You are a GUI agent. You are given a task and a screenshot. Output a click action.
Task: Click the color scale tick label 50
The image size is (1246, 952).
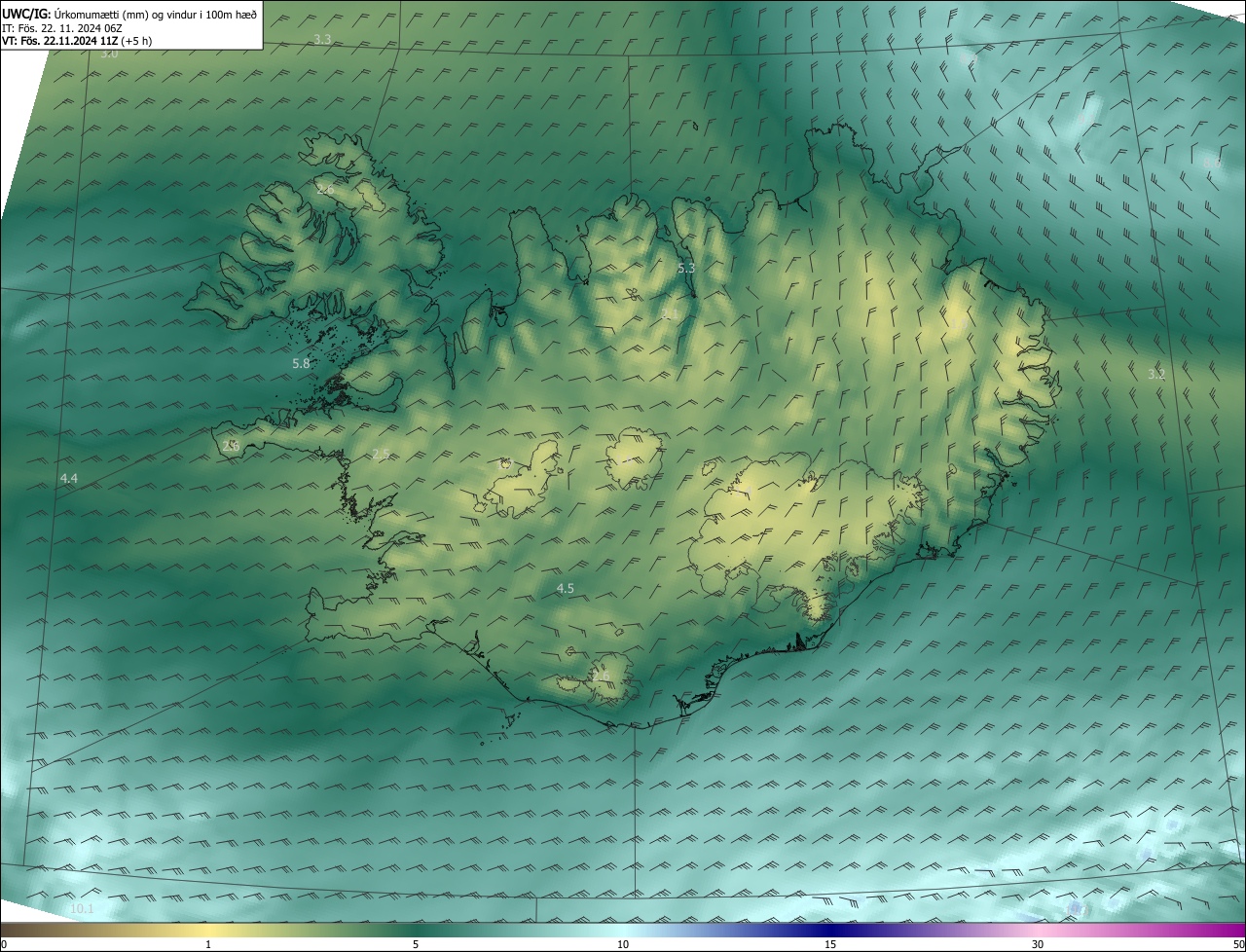(x=1238, y=944)
